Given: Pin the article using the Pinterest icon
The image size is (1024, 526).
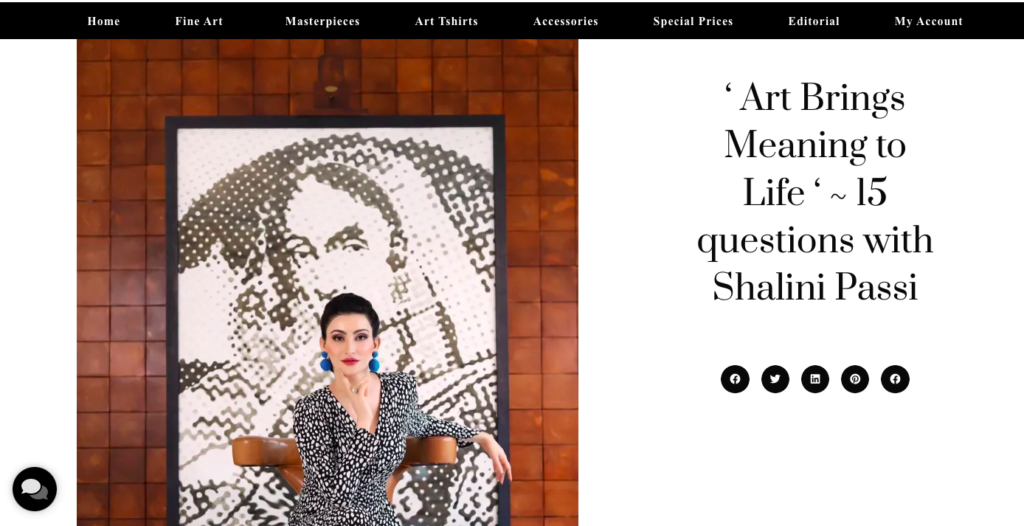Looking at the screenshot, I should 855,379.
